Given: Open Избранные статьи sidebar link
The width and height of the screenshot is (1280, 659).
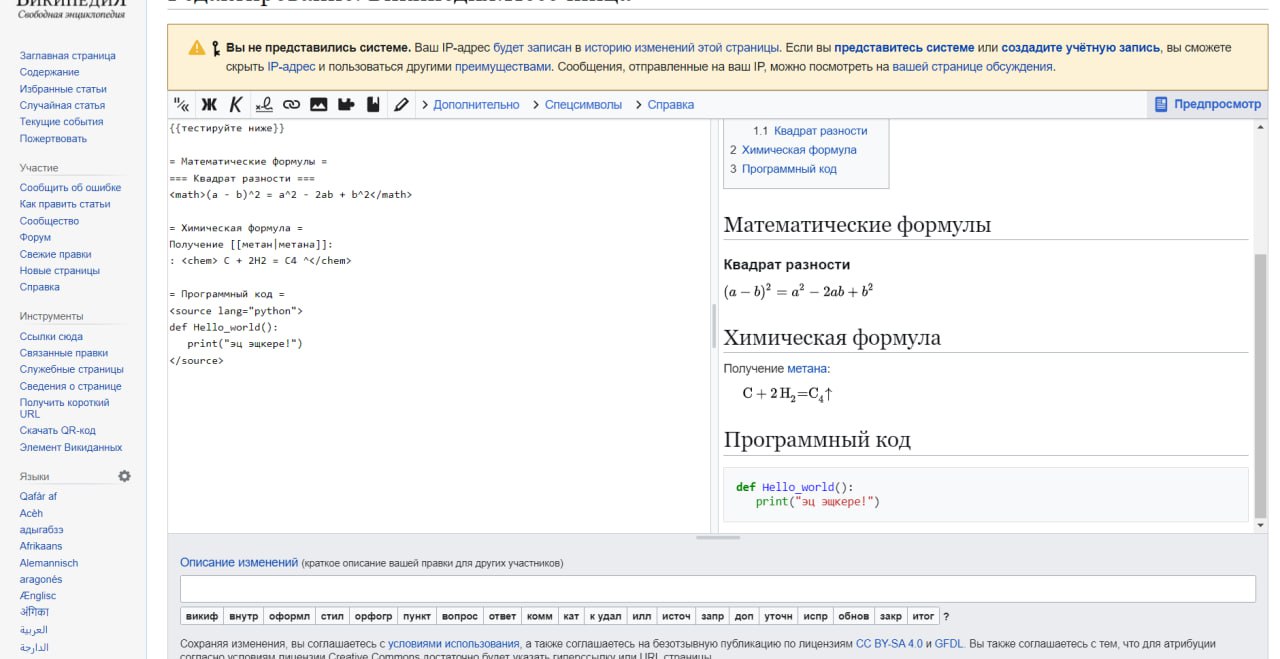Looking at the screenshot, I should pyautogui.click(x=63, y=89).
